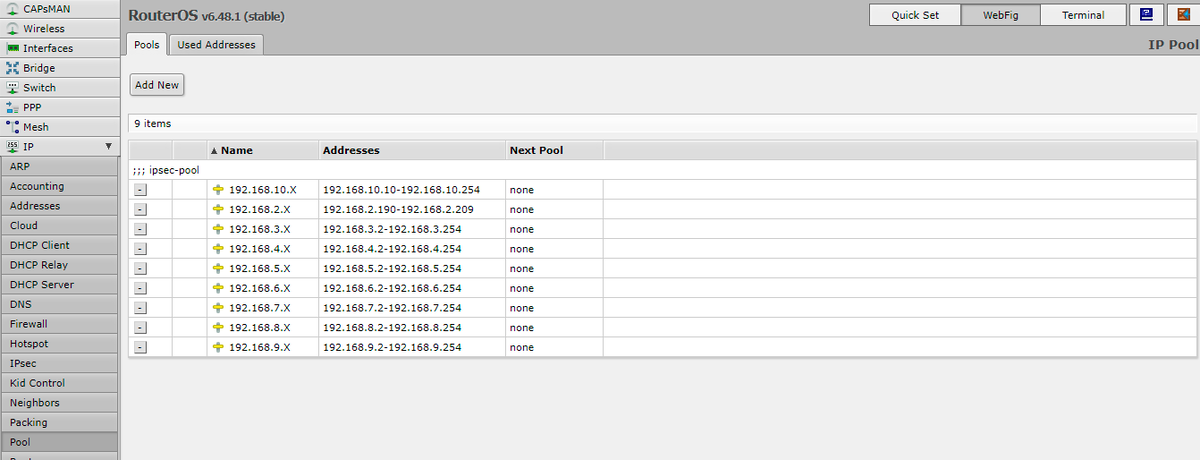Open the CAPsMAN menu icon
The width and height of the screenshot is (1200, 460).
coord(13,9)
